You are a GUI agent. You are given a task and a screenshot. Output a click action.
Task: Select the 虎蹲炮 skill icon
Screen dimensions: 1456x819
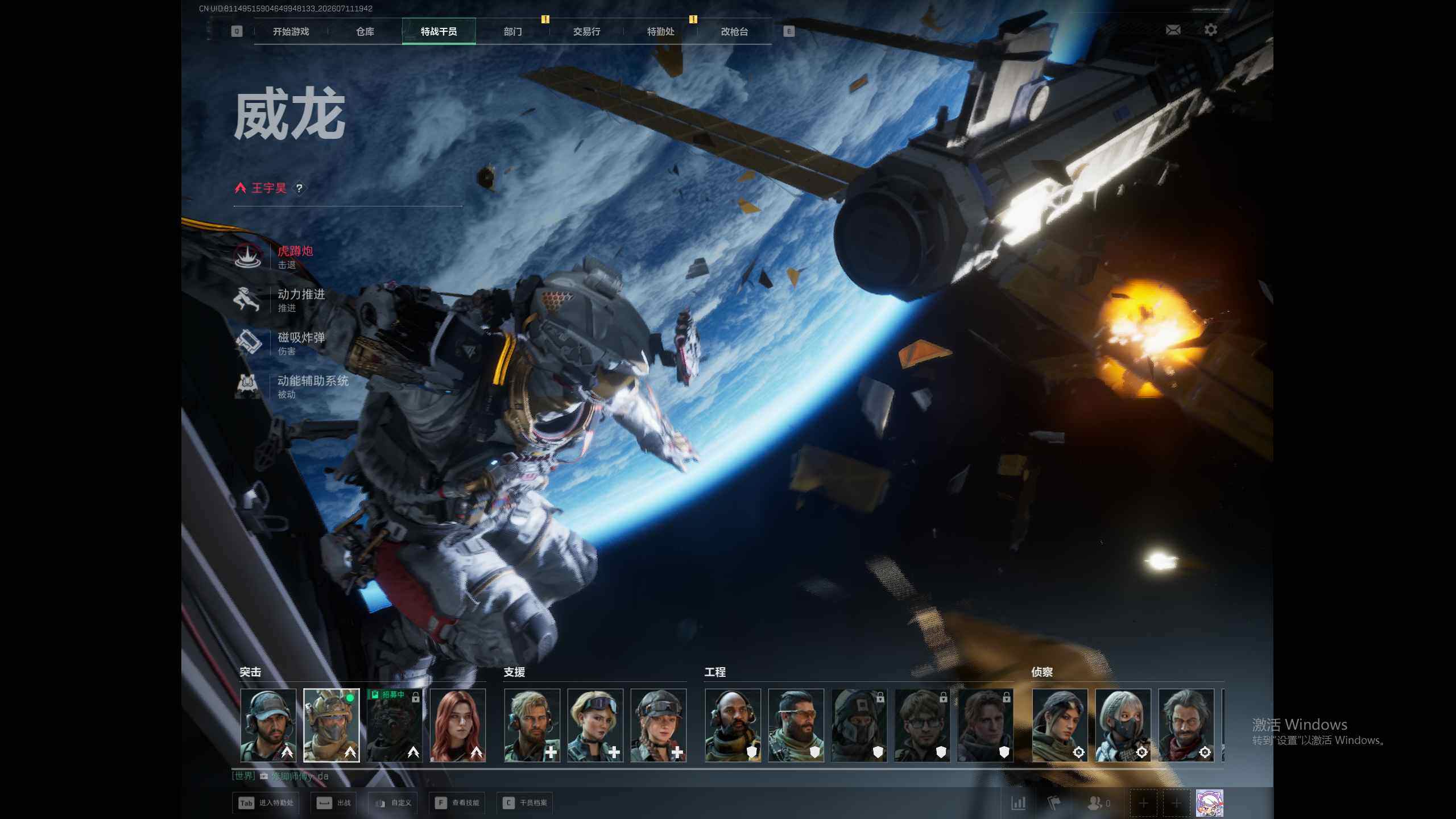[248, 257]
